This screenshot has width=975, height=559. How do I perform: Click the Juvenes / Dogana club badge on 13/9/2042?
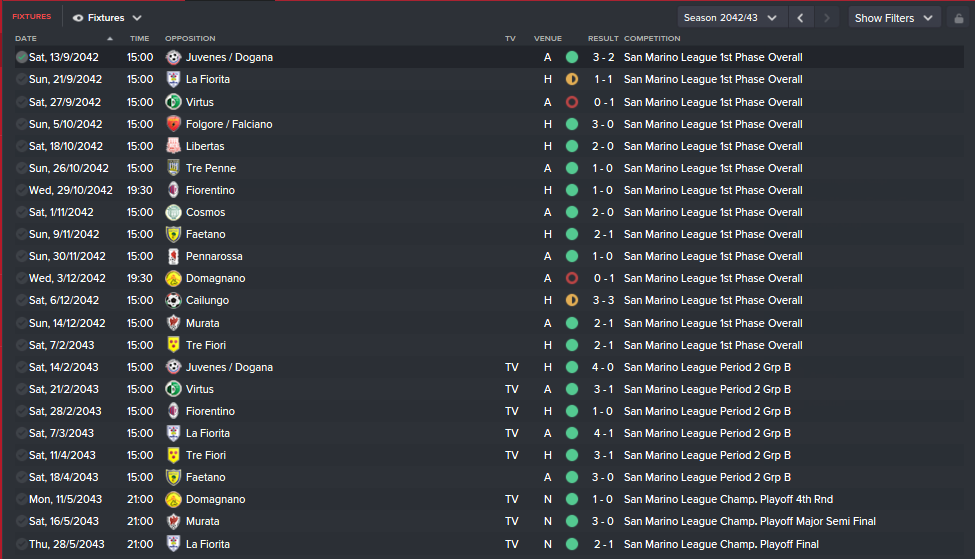pyautogui.click(x=173, y=57)
